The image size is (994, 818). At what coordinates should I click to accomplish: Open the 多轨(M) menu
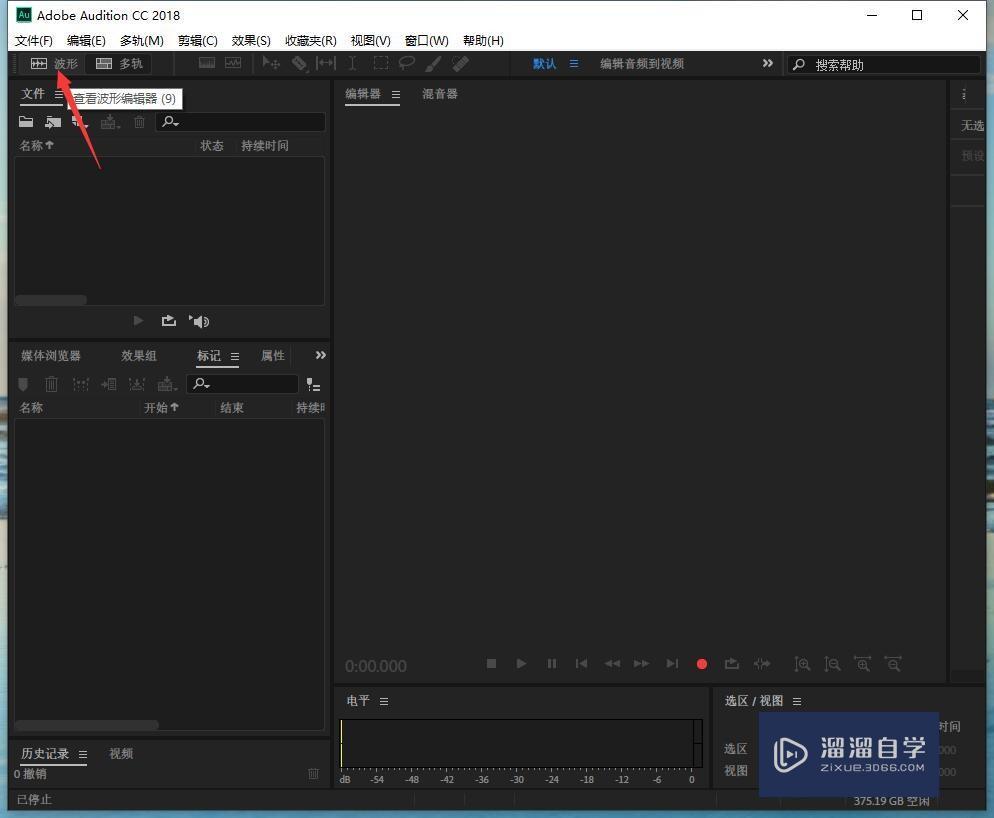(142, 41)
